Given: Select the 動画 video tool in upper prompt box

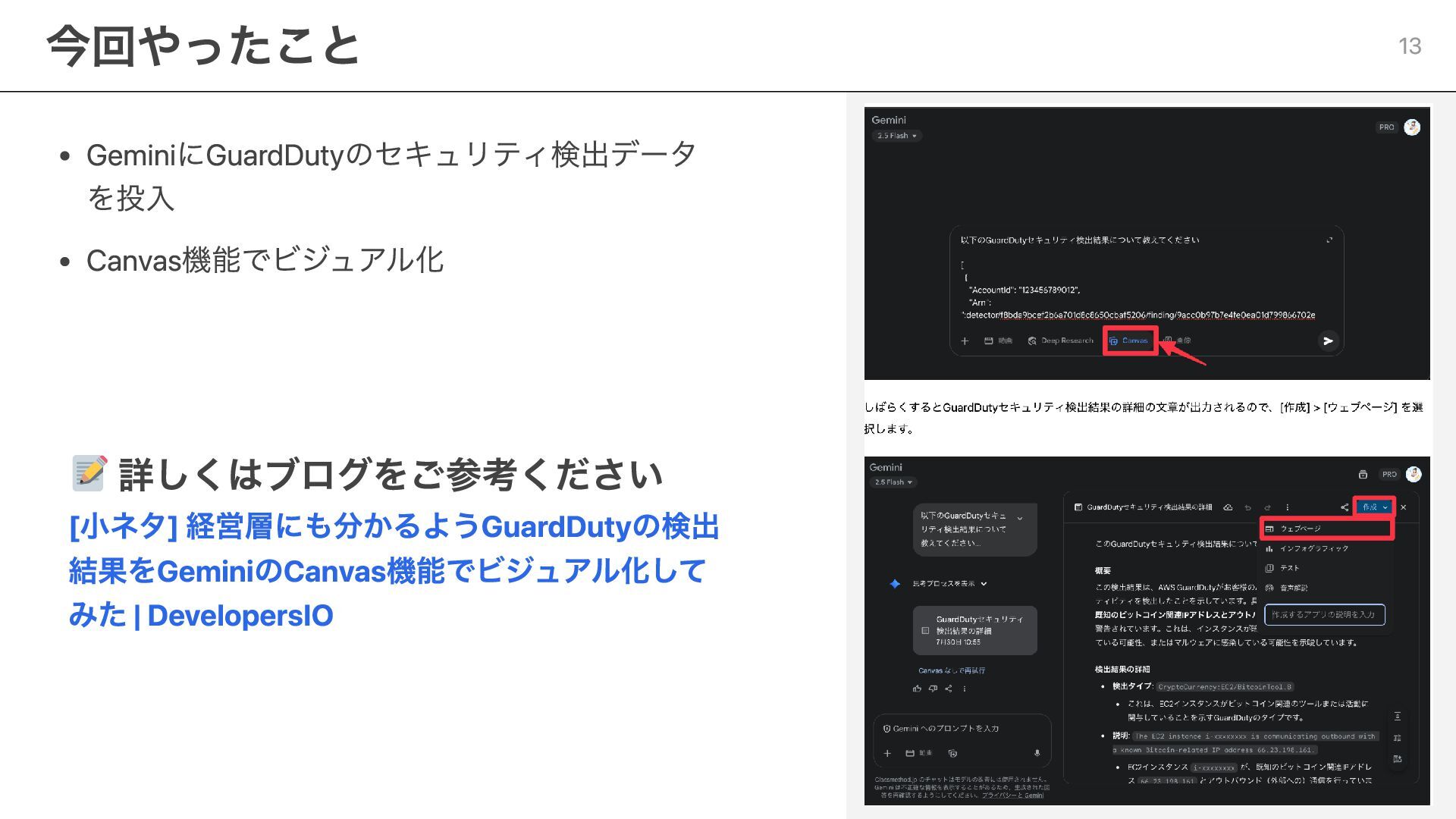Looking at the screenshot, I should coord(998,341).
